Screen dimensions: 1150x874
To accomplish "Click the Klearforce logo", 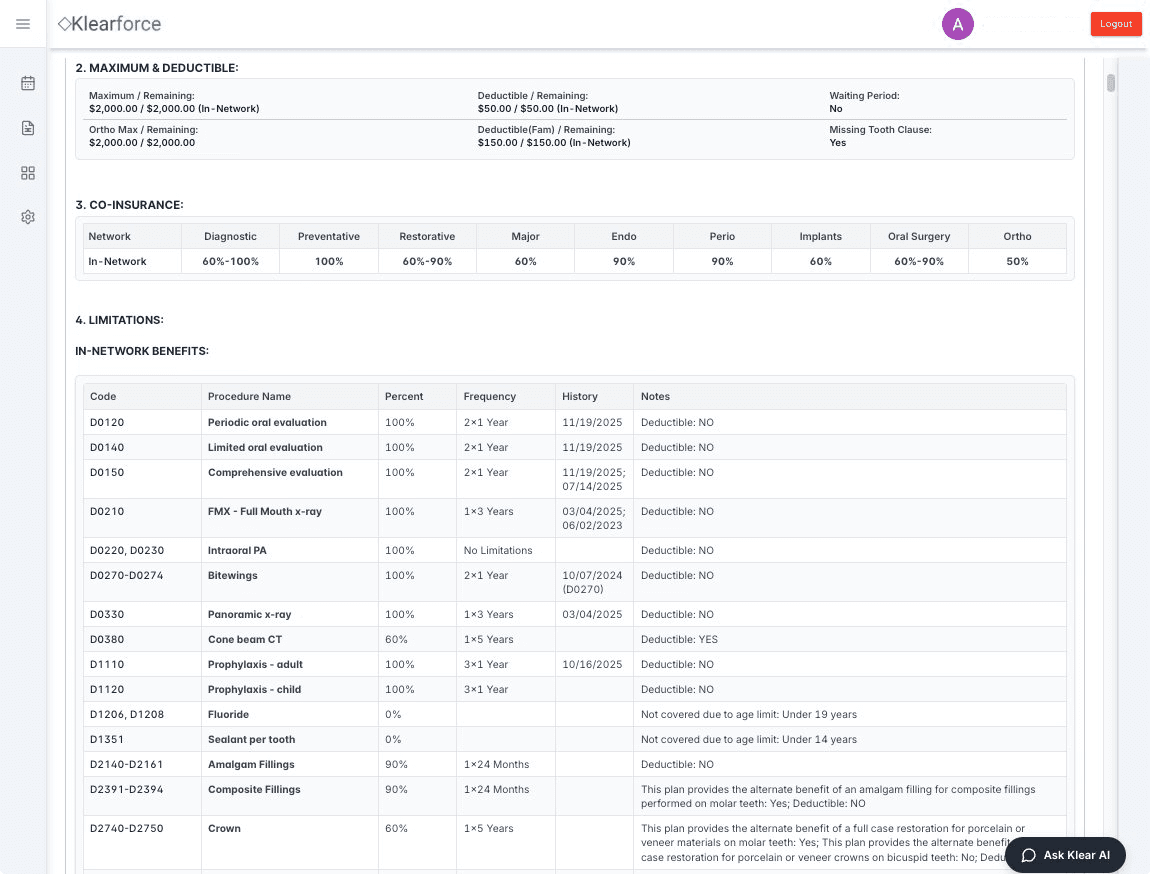I will point(109,23).
